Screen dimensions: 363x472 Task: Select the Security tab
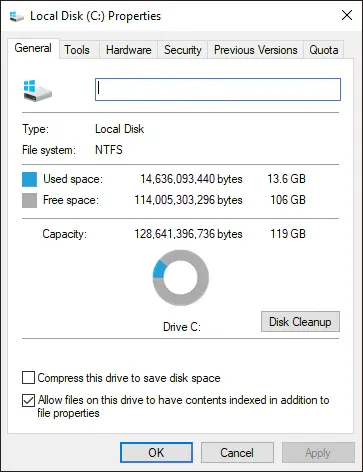[183, 50]
